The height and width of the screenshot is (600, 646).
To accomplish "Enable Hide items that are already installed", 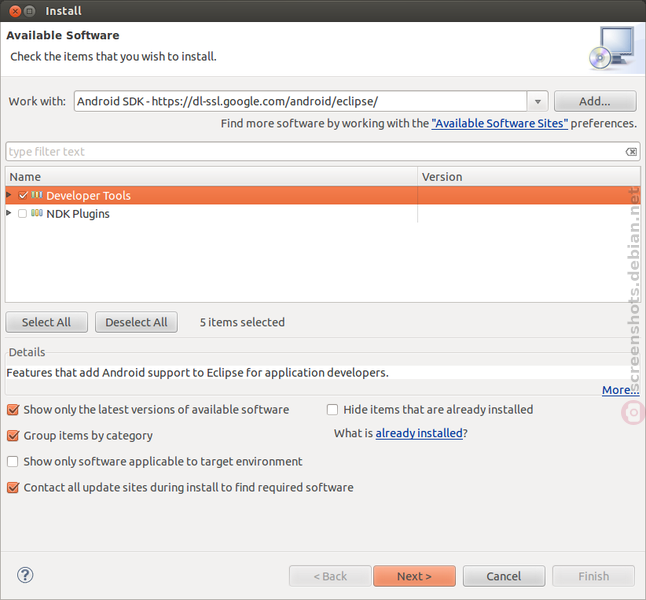I will [x=332, y=410].
